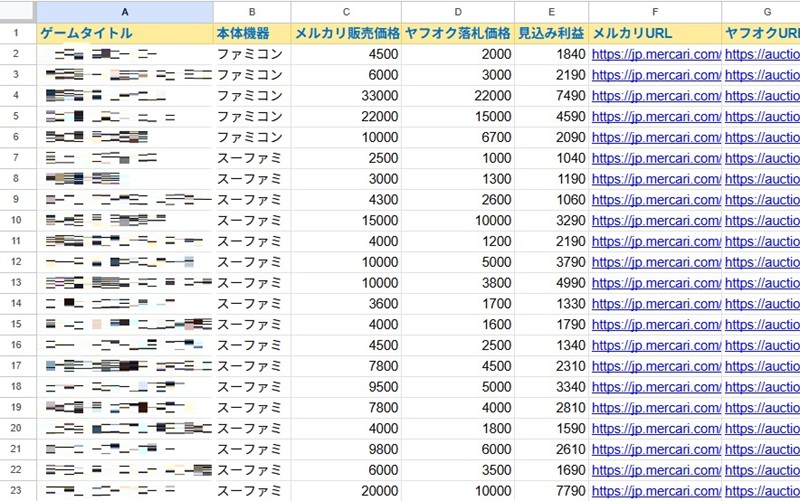Screen dimensions: 800x501
Task: Select column C header
Action: (x=346, y=12)
